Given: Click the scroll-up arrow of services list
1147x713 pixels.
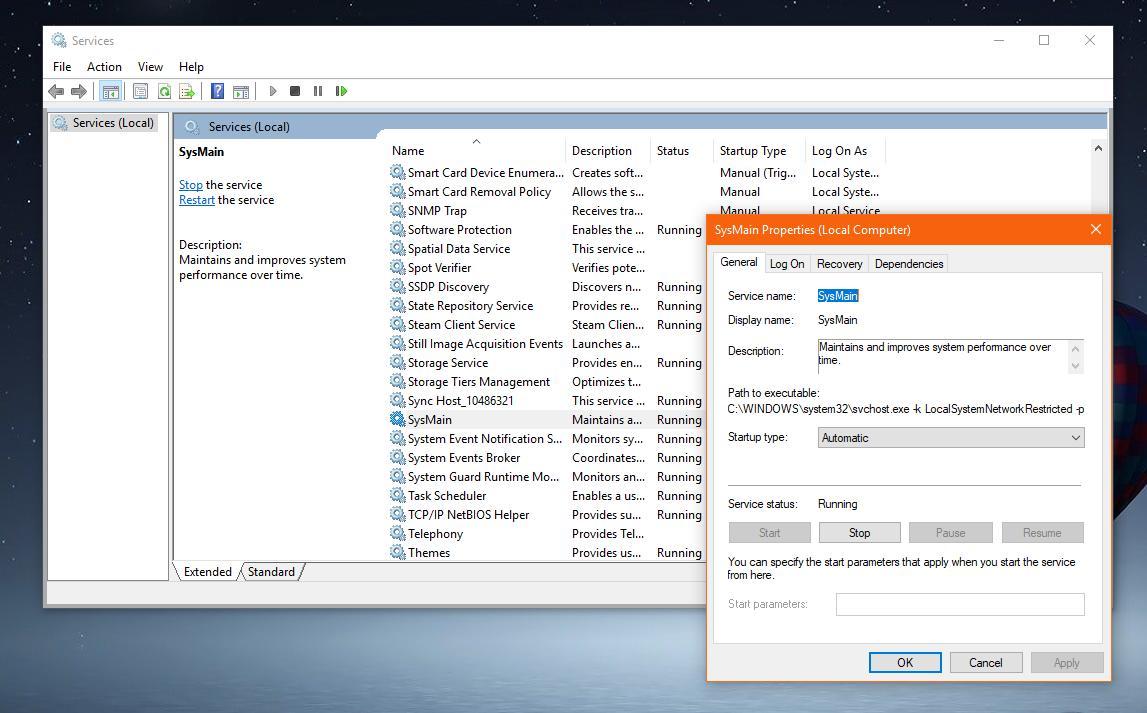Looking at the screenshot, I should (1098, 148).
